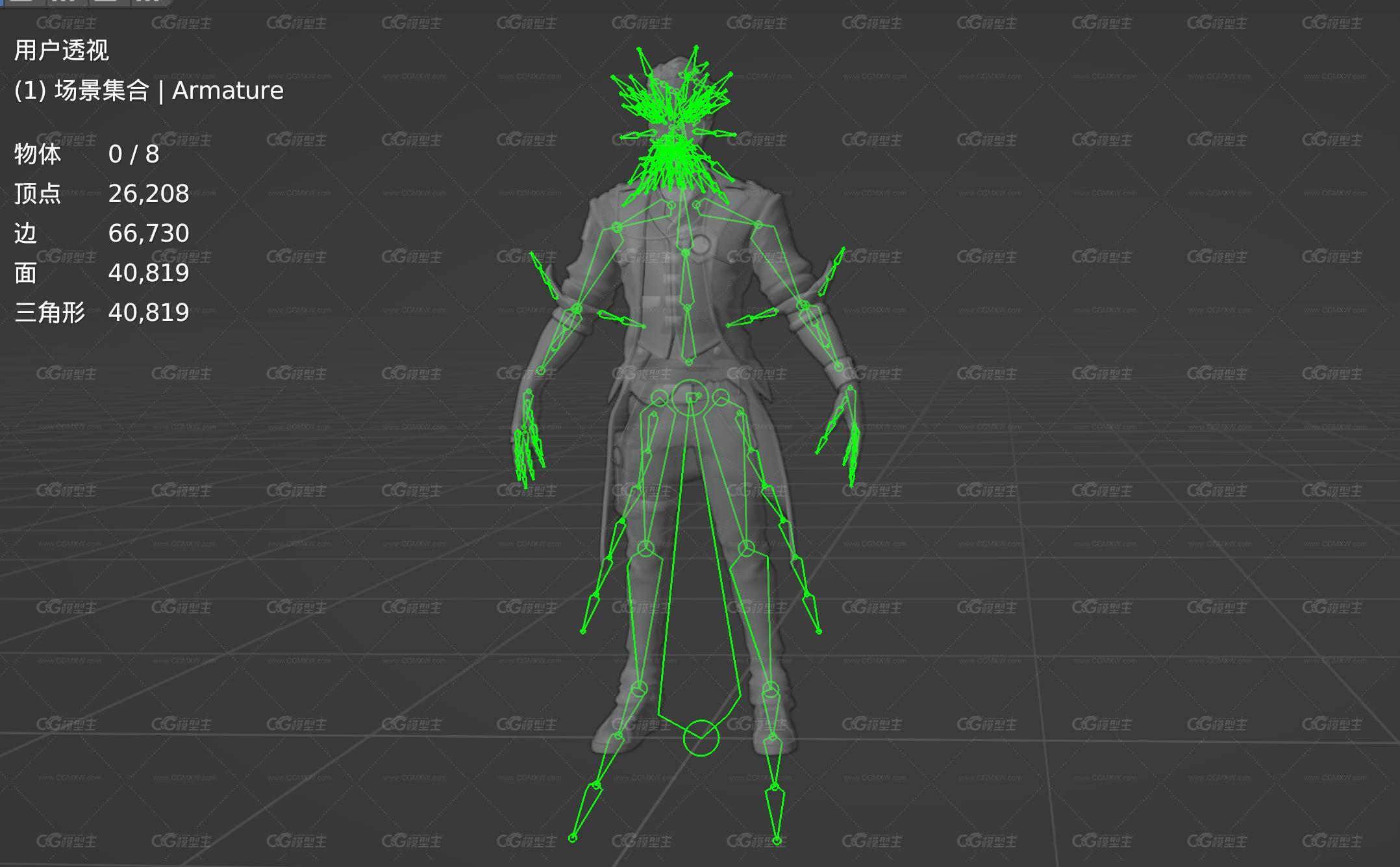The height and width of the screenshot is (867, 1400).
Task: Click the vertex count 26,208
Action: [149, 194]
